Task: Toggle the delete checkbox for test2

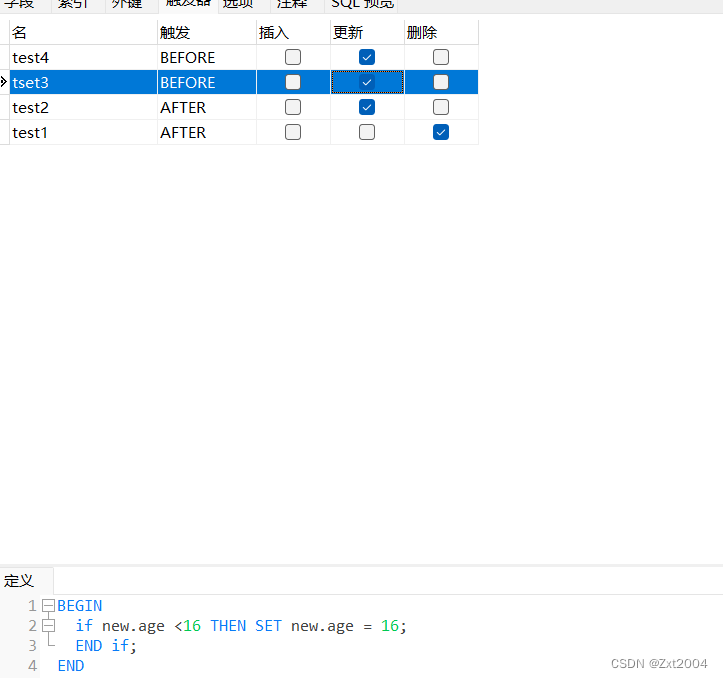Action: click(x=441, y=107)
